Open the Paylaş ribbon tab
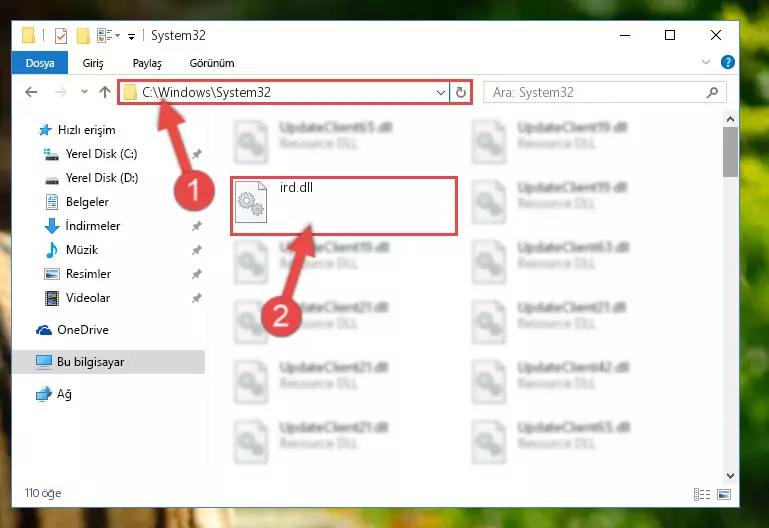The width and height of the screenshot is (769, 528). 147,63
